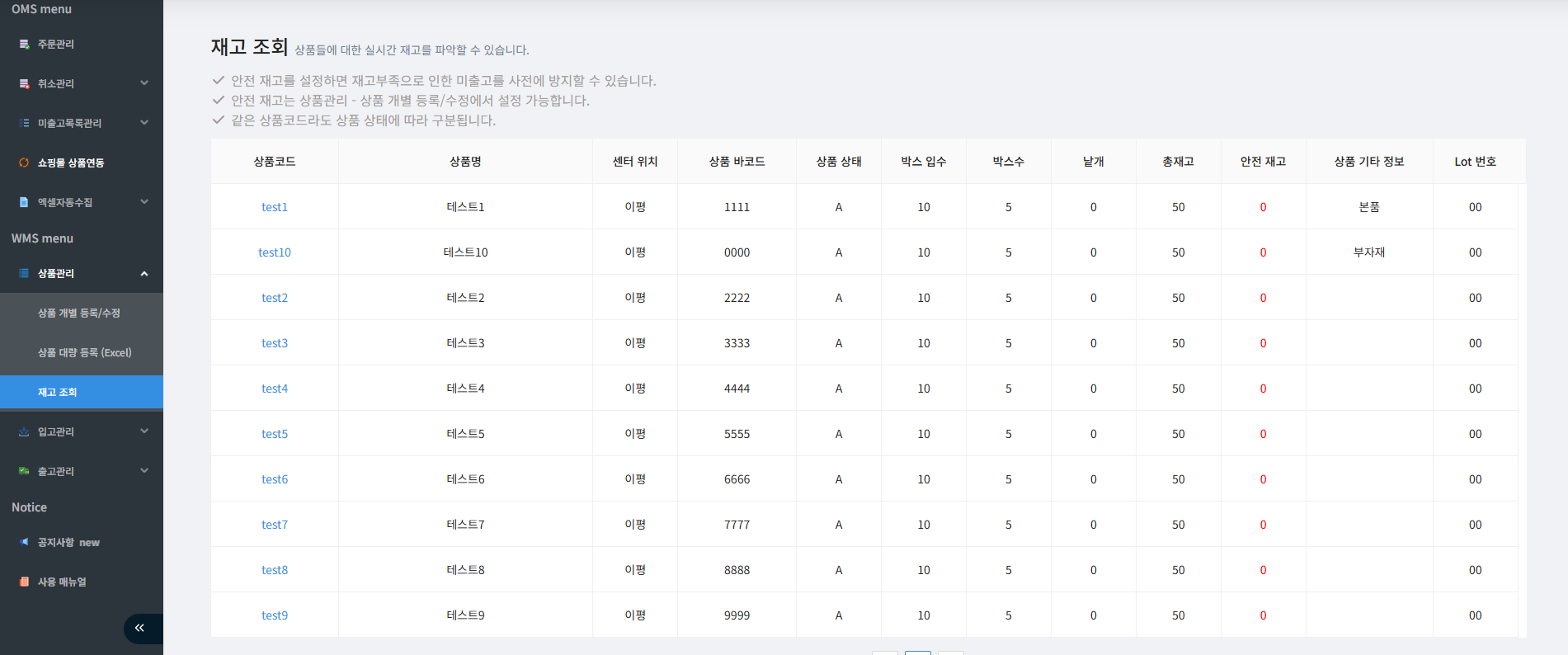Open 상품 개별 등록/수정 menu item

click(x=79, y=313)
